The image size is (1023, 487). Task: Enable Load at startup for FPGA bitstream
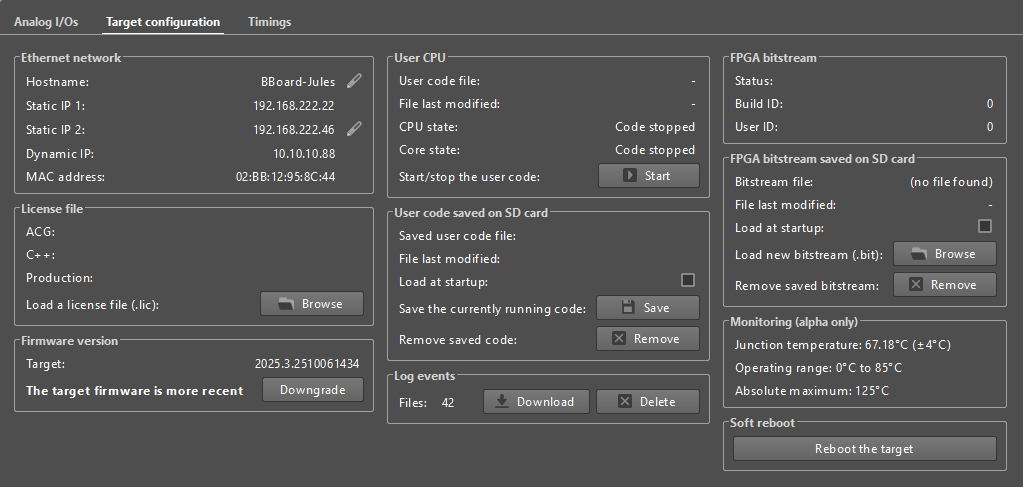click(x=984, y=226)
